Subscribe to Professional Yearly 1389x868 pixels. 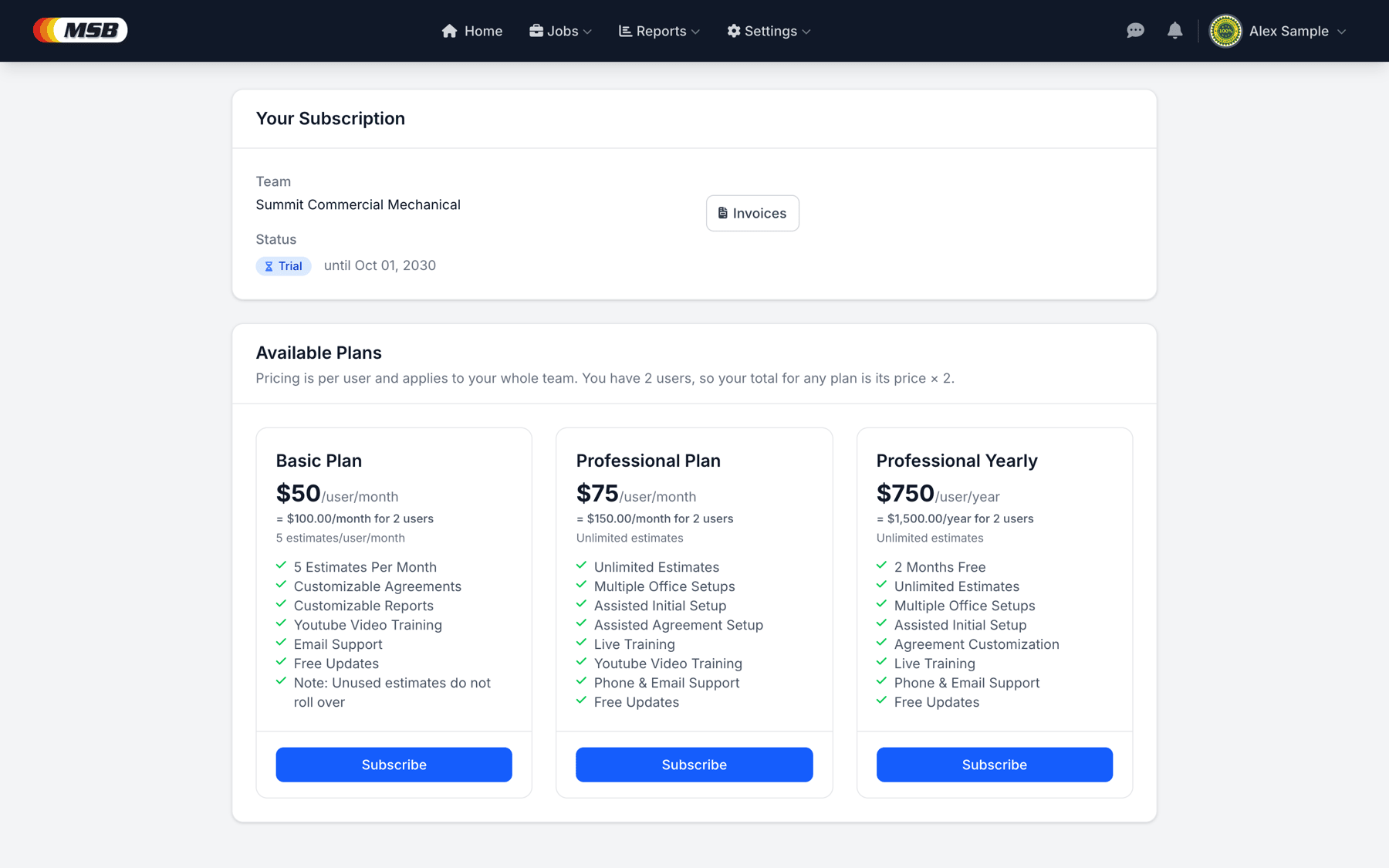point(994,765)
